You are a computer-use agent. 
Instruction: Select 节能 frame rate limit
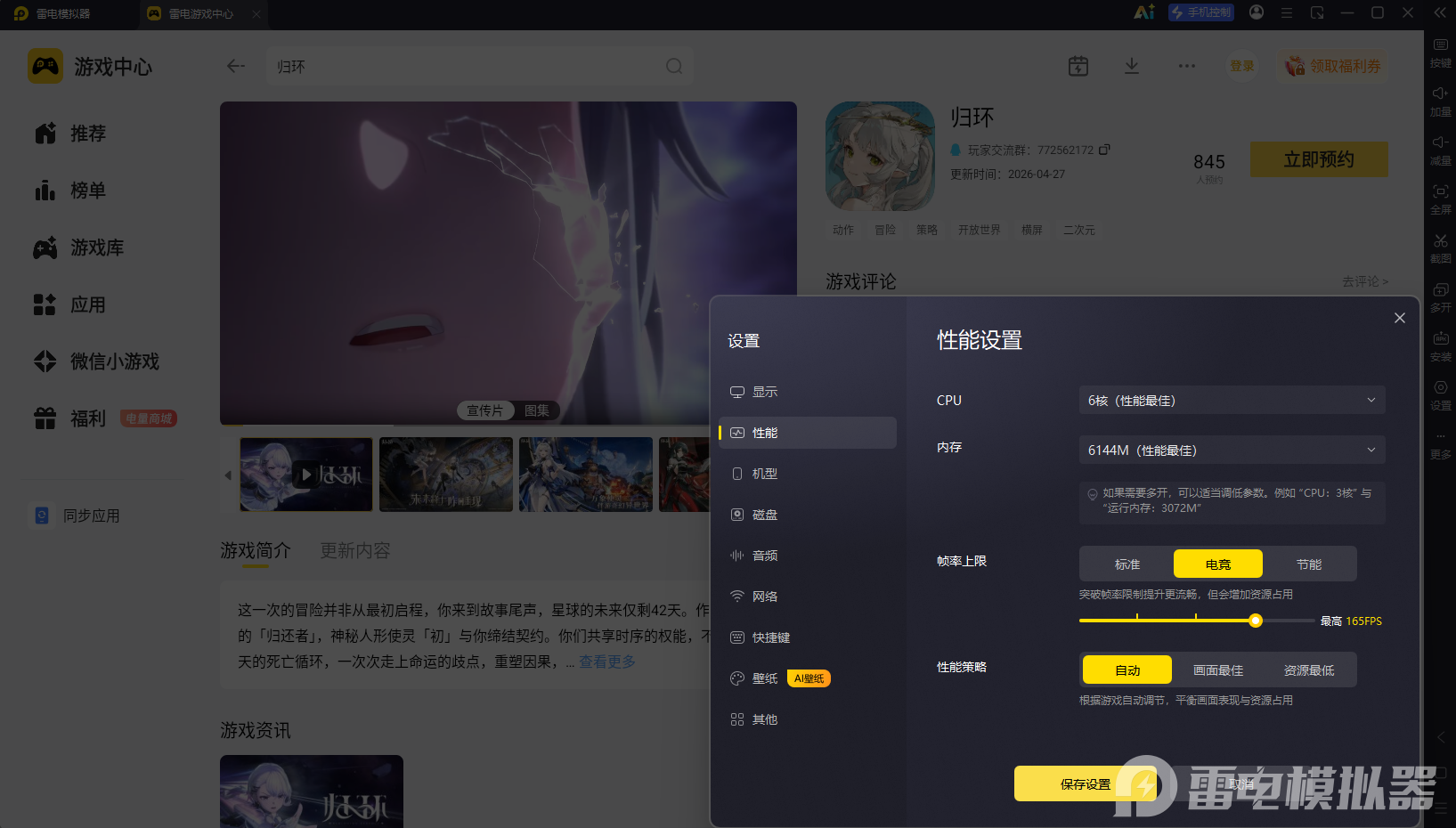coord(1309,564)
